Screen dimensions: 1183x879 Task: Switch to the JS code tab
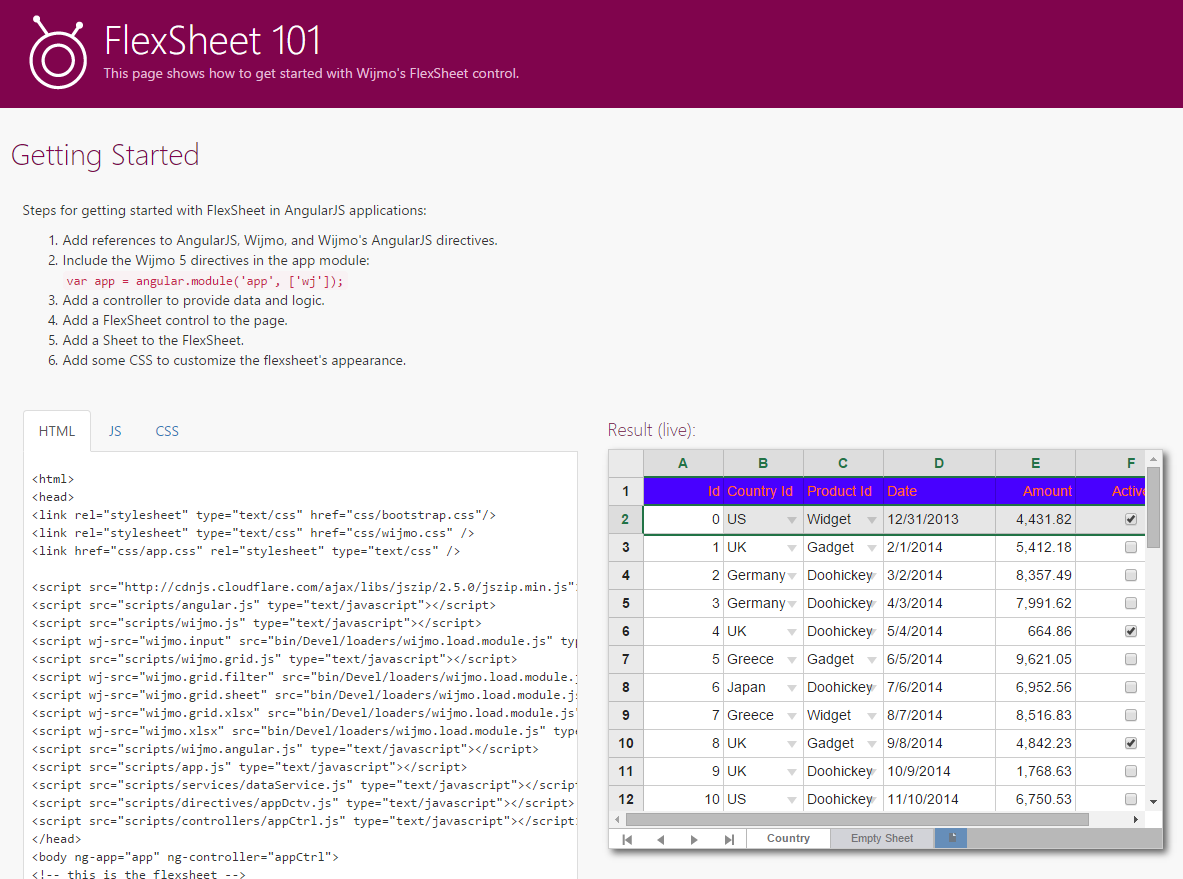115,431
